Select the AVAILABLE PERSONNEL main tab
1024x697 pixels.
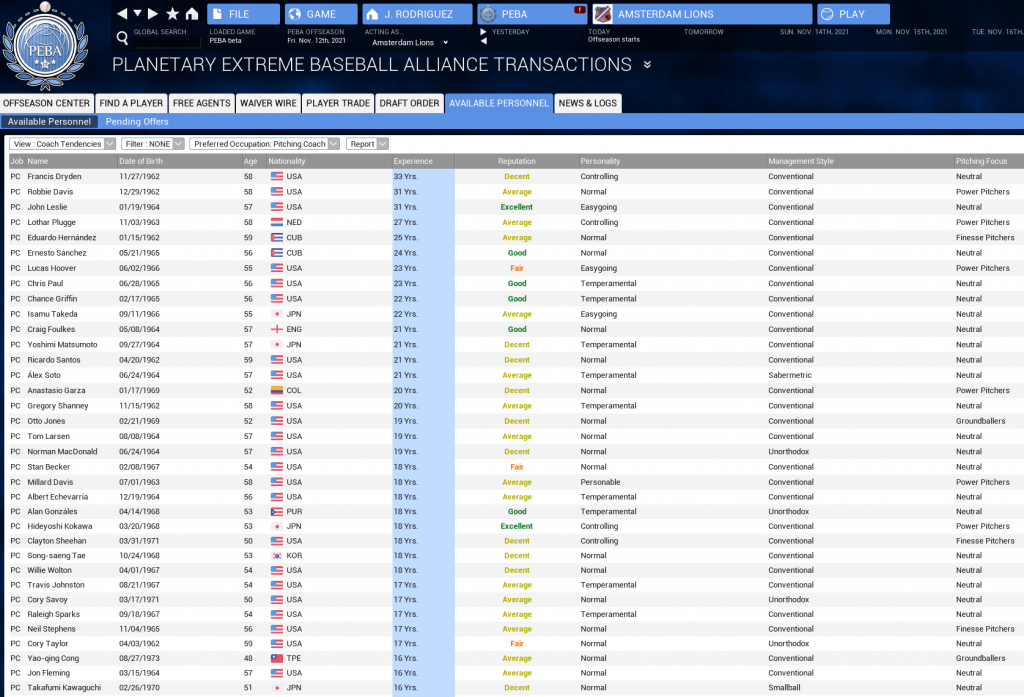pyautogui.click(x=499, y=103)
